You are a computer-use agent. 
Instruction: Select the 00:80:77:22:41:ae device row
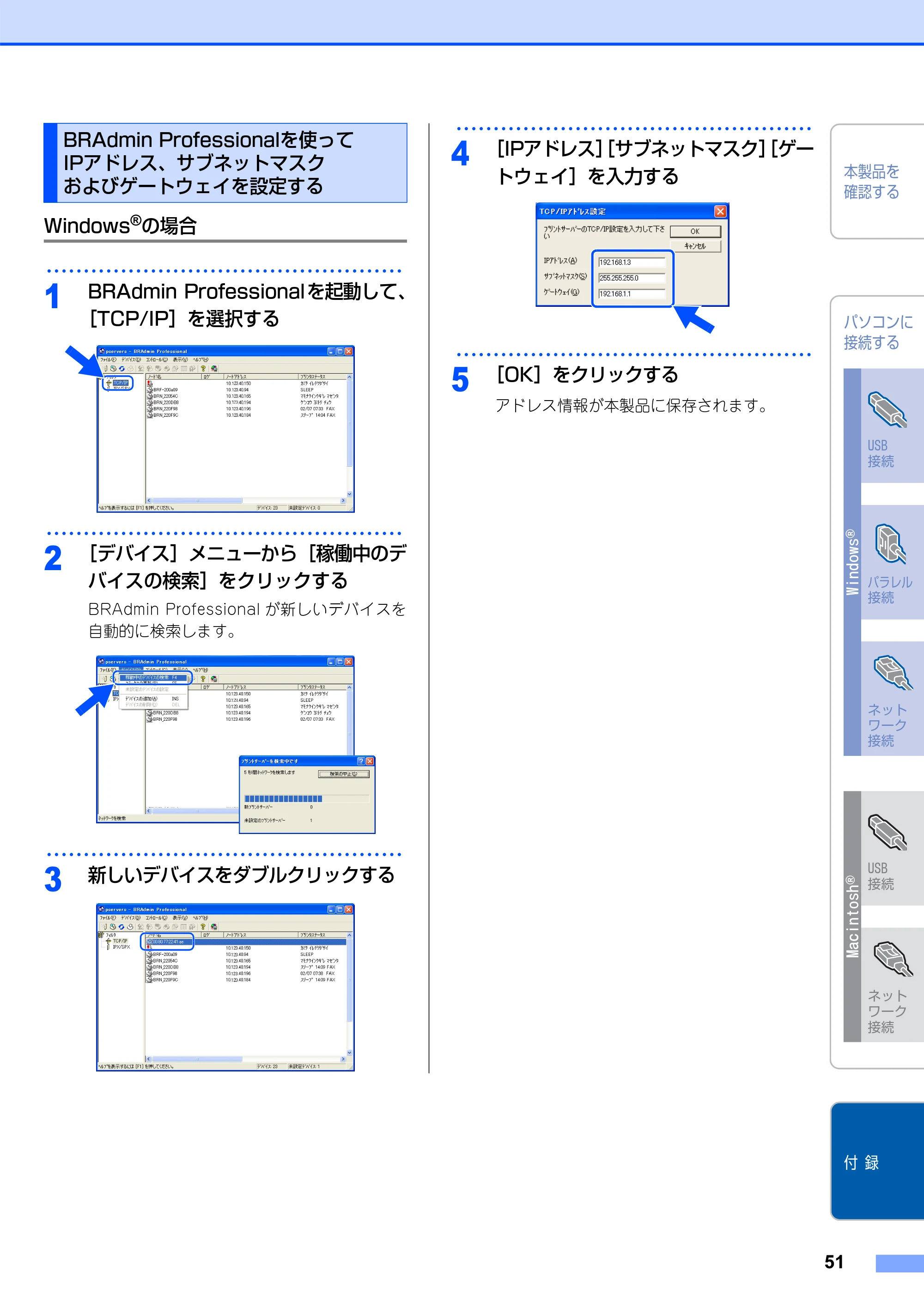pyautogui.click(x=246, y=942)
